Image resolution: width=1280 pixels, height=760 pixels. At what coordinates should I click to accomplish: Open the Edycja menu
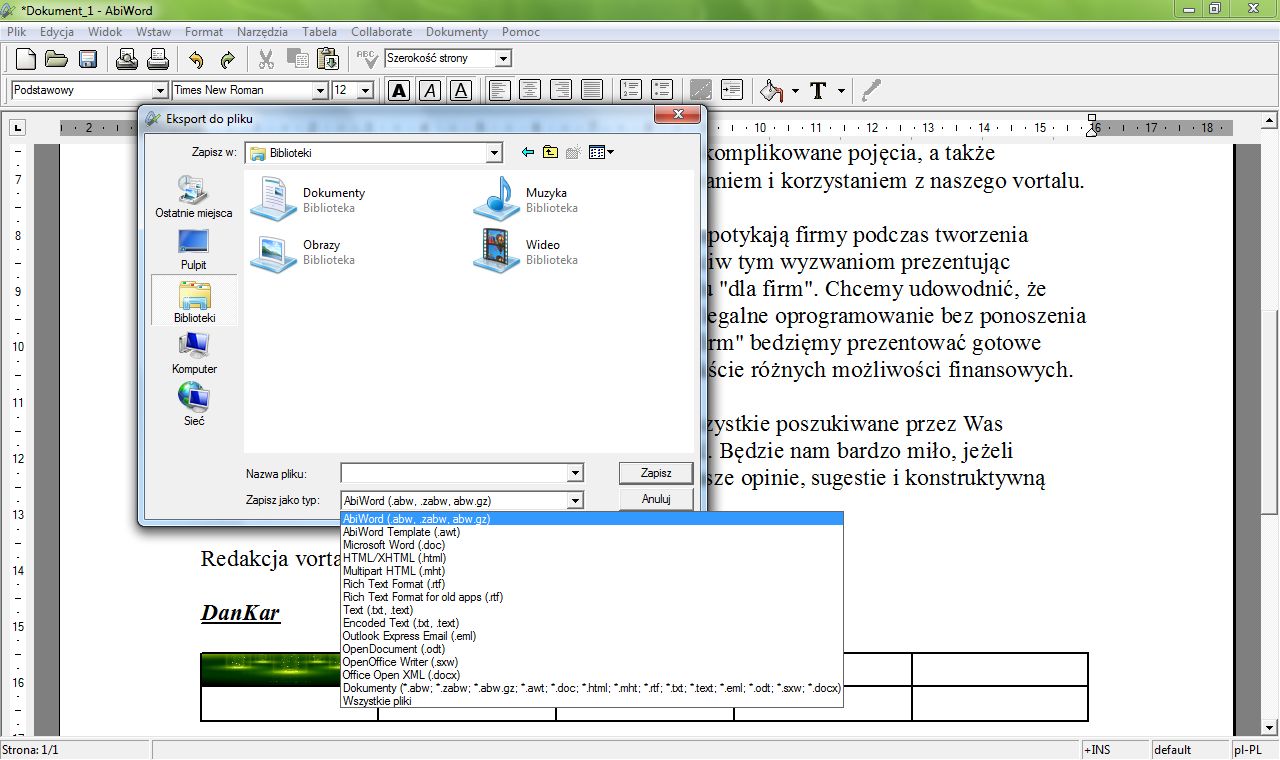57,32
